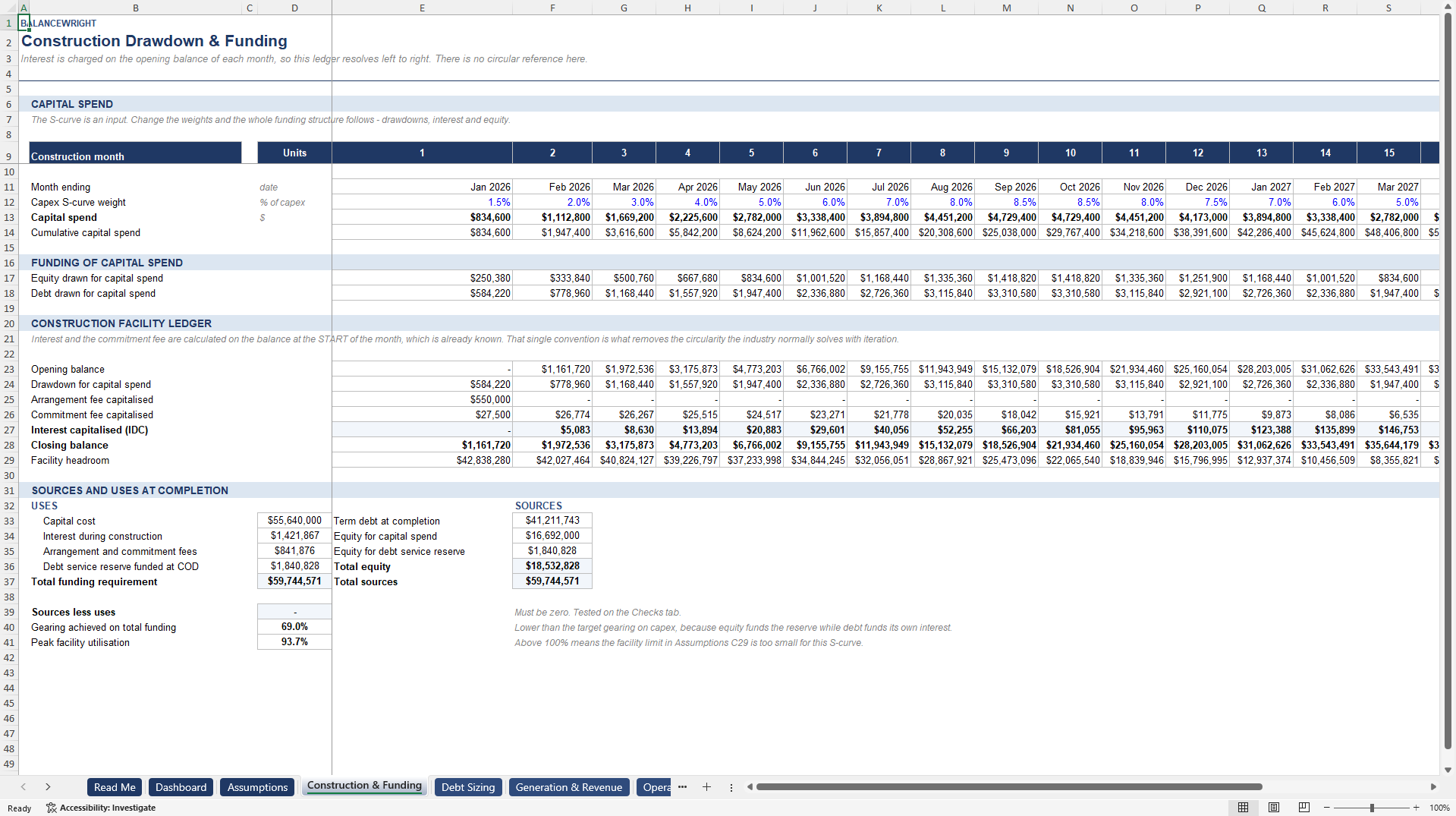Select Construction & Funding sheet tab

[x=364, y=786]
